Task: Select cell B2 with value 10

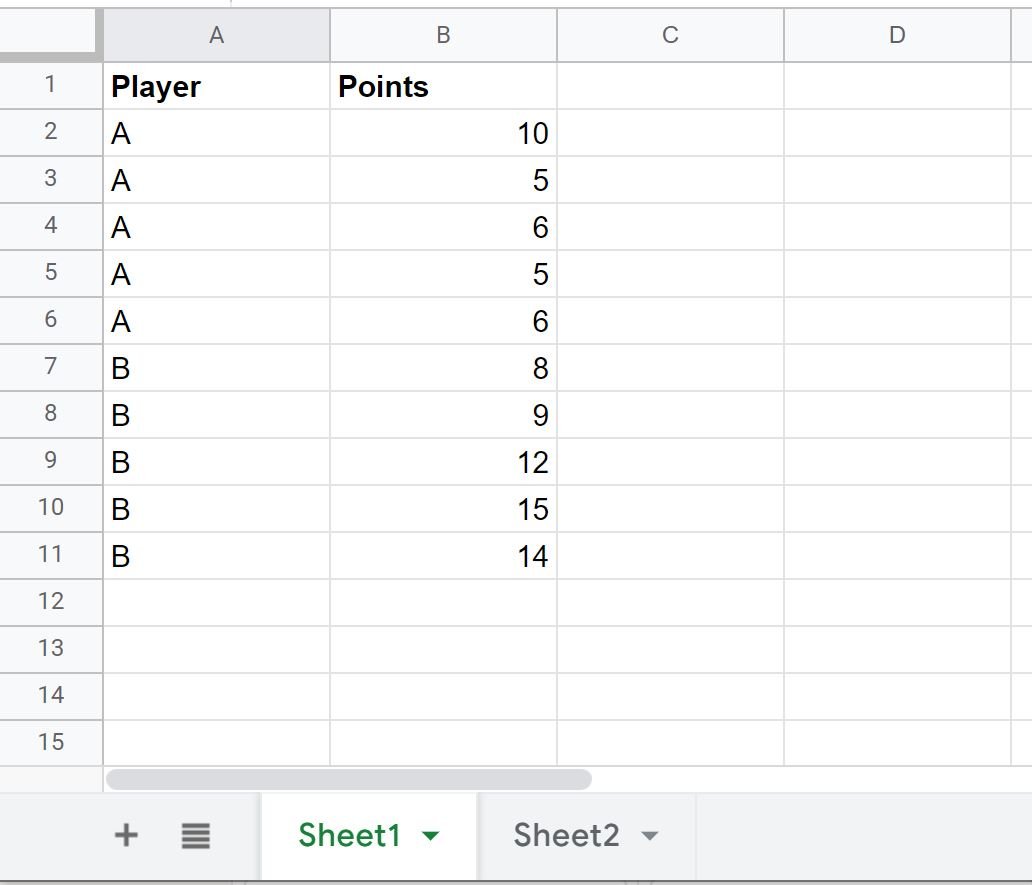Action: click(x=444, y=133)
